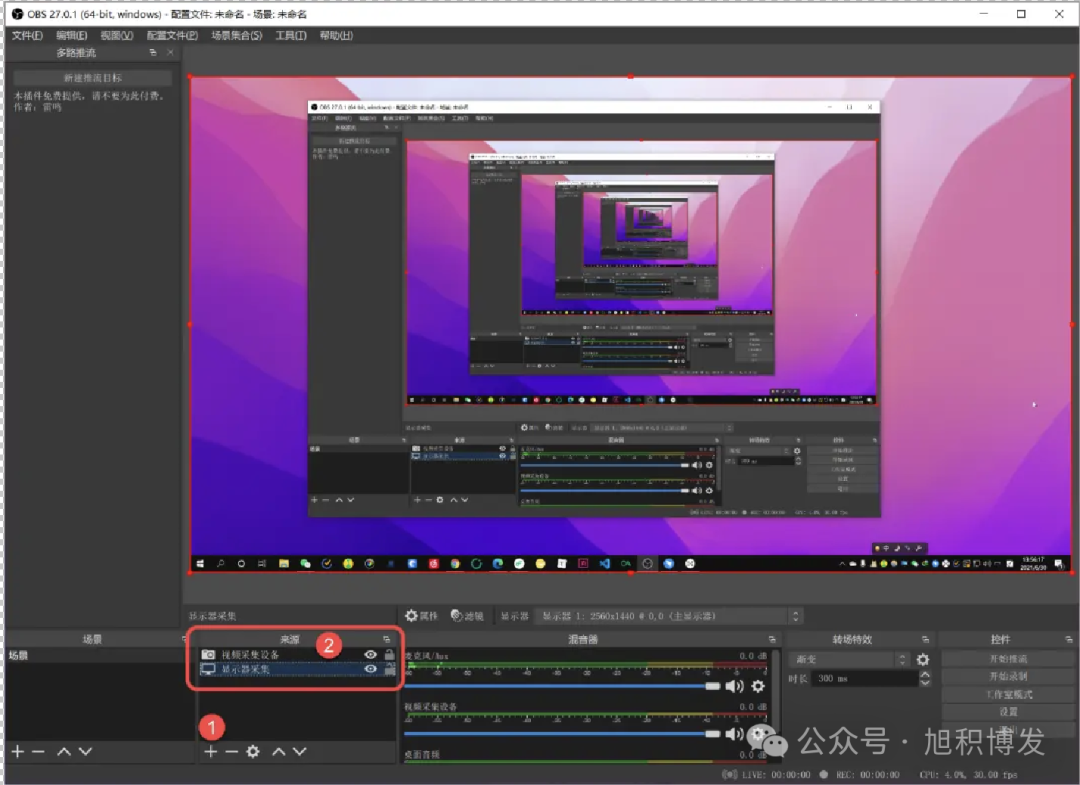Click 开始录制 to start recording

click(x=1008, y=676)
